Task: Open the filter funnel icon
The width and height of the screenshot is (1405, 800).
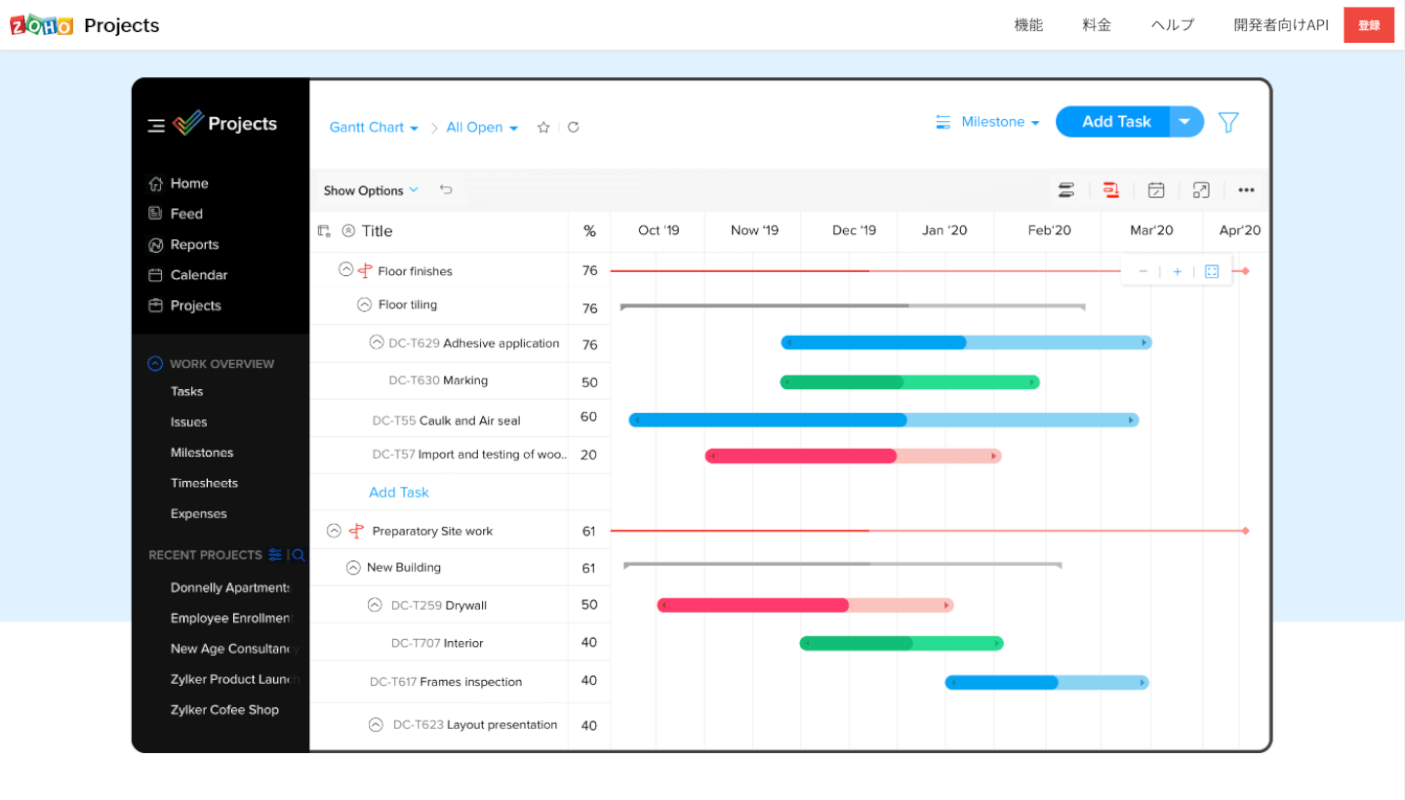Action: [x=1228, y=122]
